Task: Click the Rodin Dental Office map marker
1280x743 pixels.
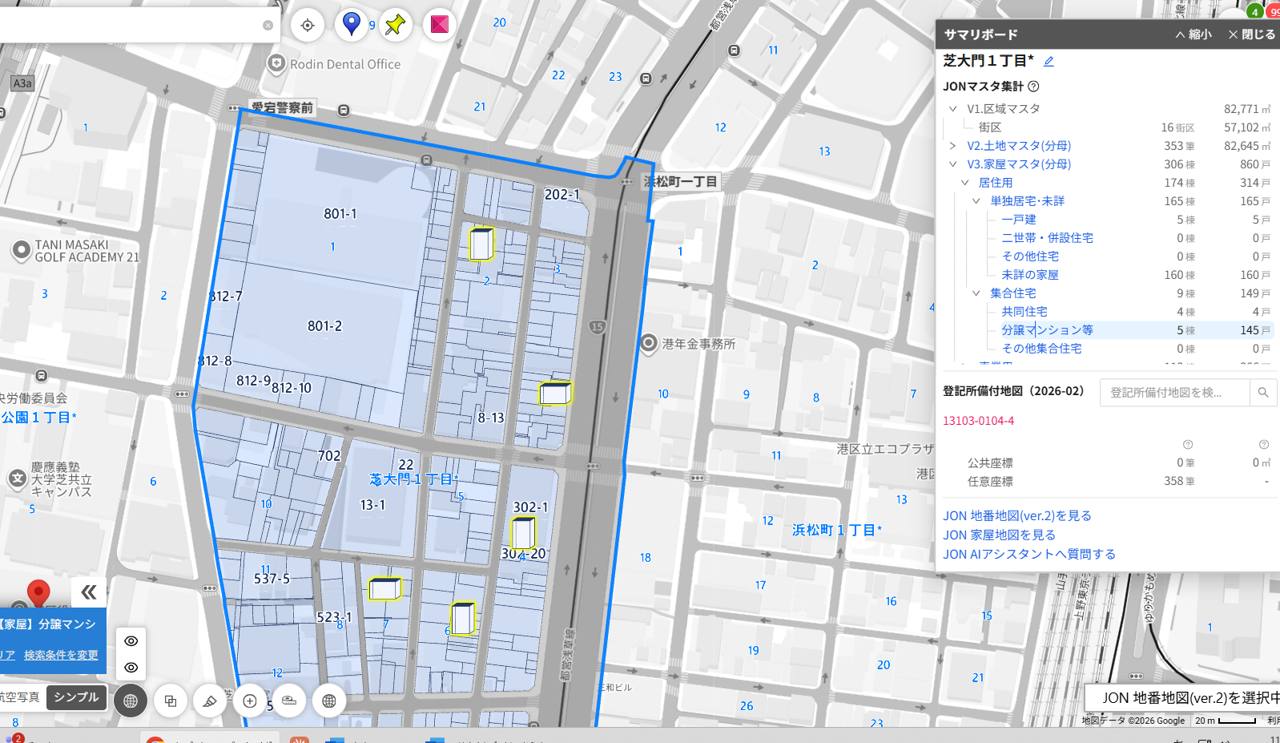Action: pyautogui.click(x=277, y=64)
